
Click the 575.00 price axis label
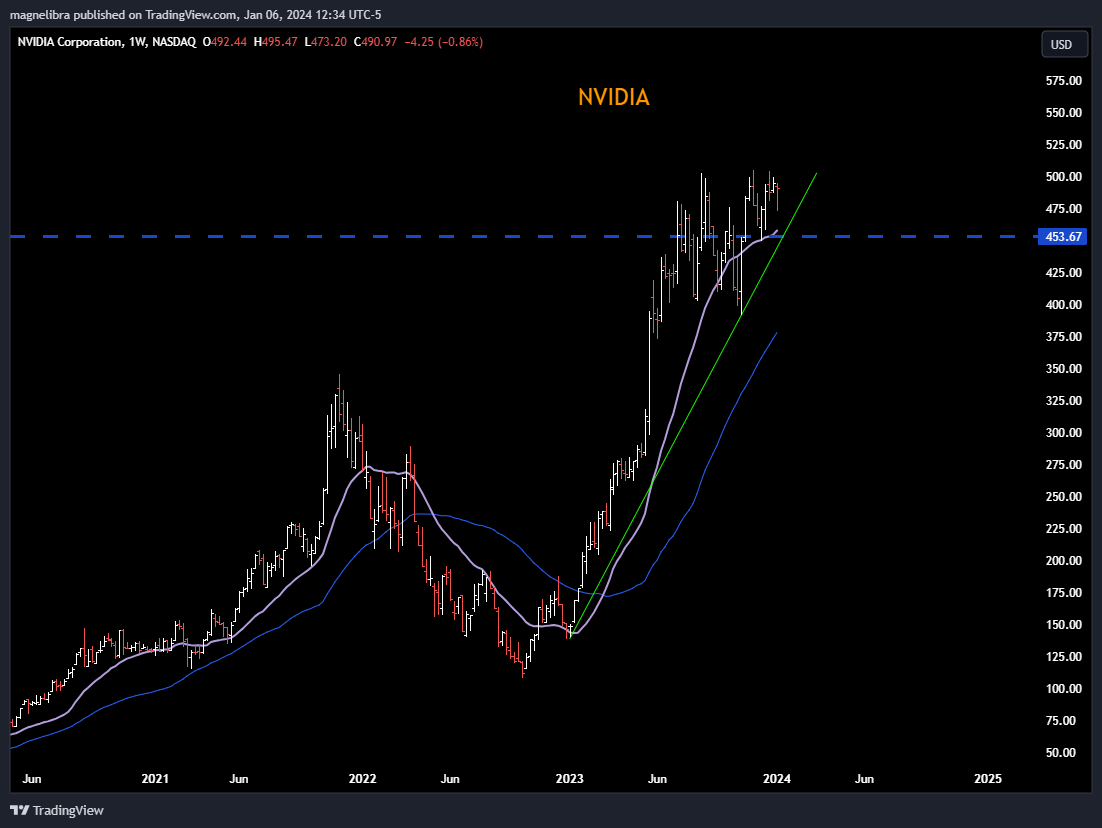pyautogui.click(x=1063, y=81)
